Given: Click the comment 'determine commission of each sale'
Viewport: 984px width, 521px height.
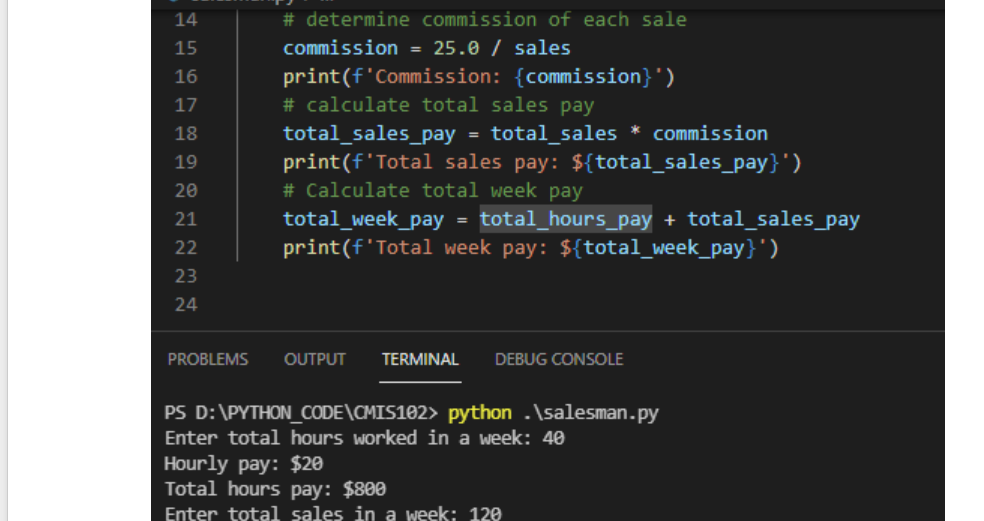Looking at the screenshot, I should 496,20.
